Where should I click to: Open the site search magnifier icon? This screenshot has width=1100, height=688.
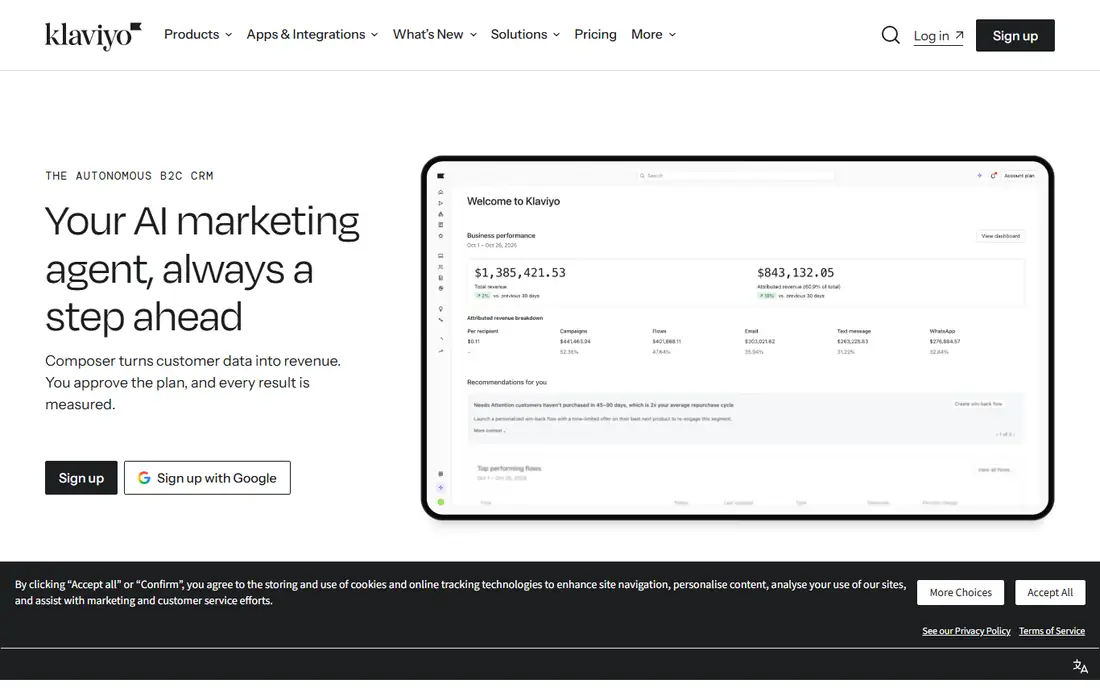(890, 35)
